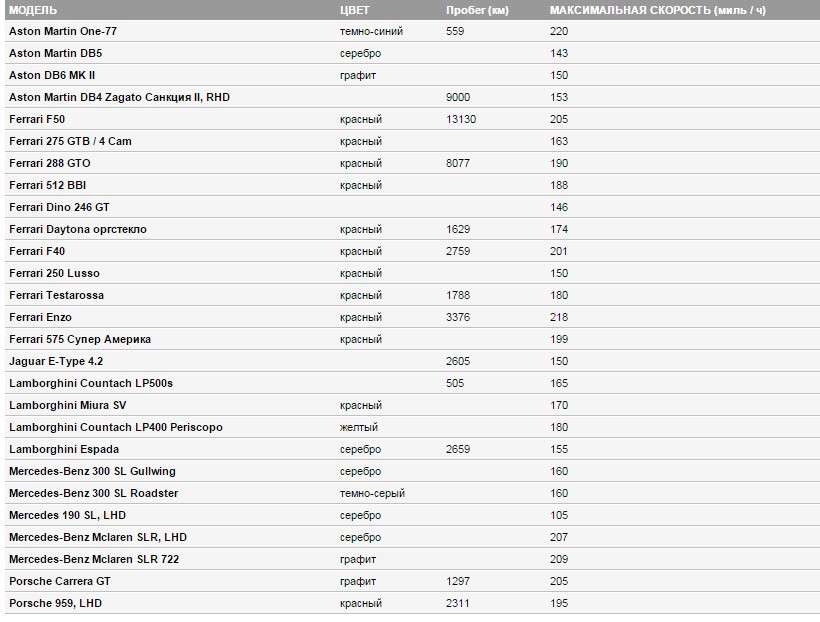This screenshot has width=820, height=622.
Task: Select the Ferrari 288 GTO mileage 8077
Action: tap(458, 163)
